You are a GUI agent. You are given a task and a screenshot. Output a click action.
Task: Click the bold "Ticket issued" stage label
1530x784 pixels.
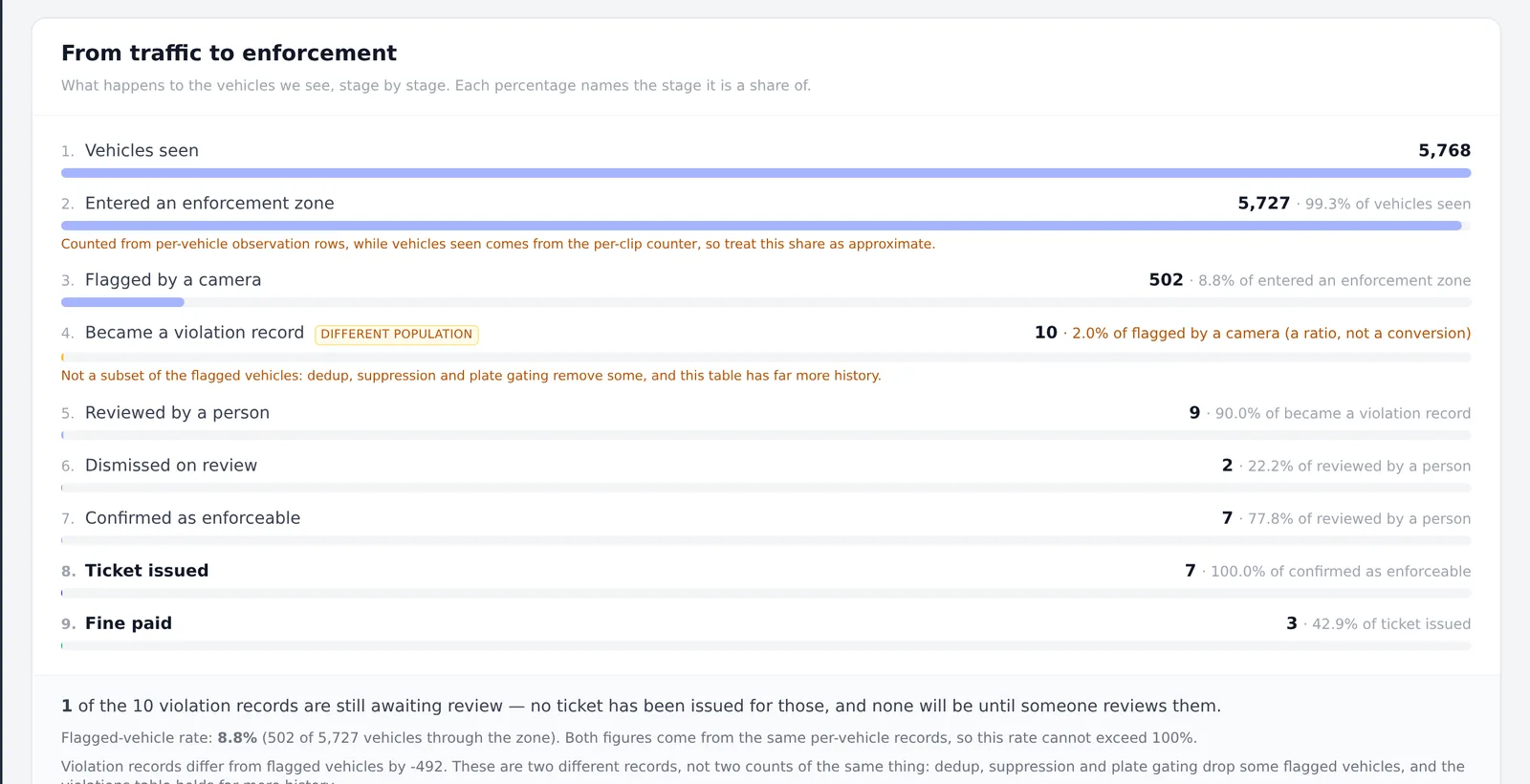click(146, 570)
